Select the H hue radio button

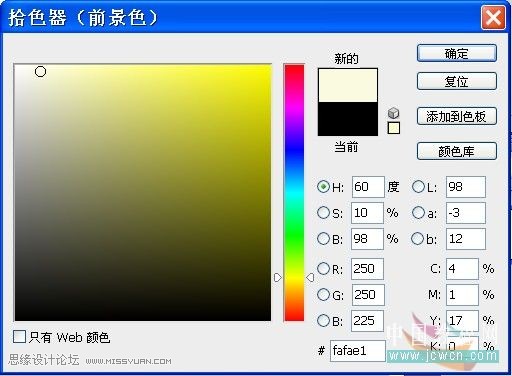click(323, 187)
